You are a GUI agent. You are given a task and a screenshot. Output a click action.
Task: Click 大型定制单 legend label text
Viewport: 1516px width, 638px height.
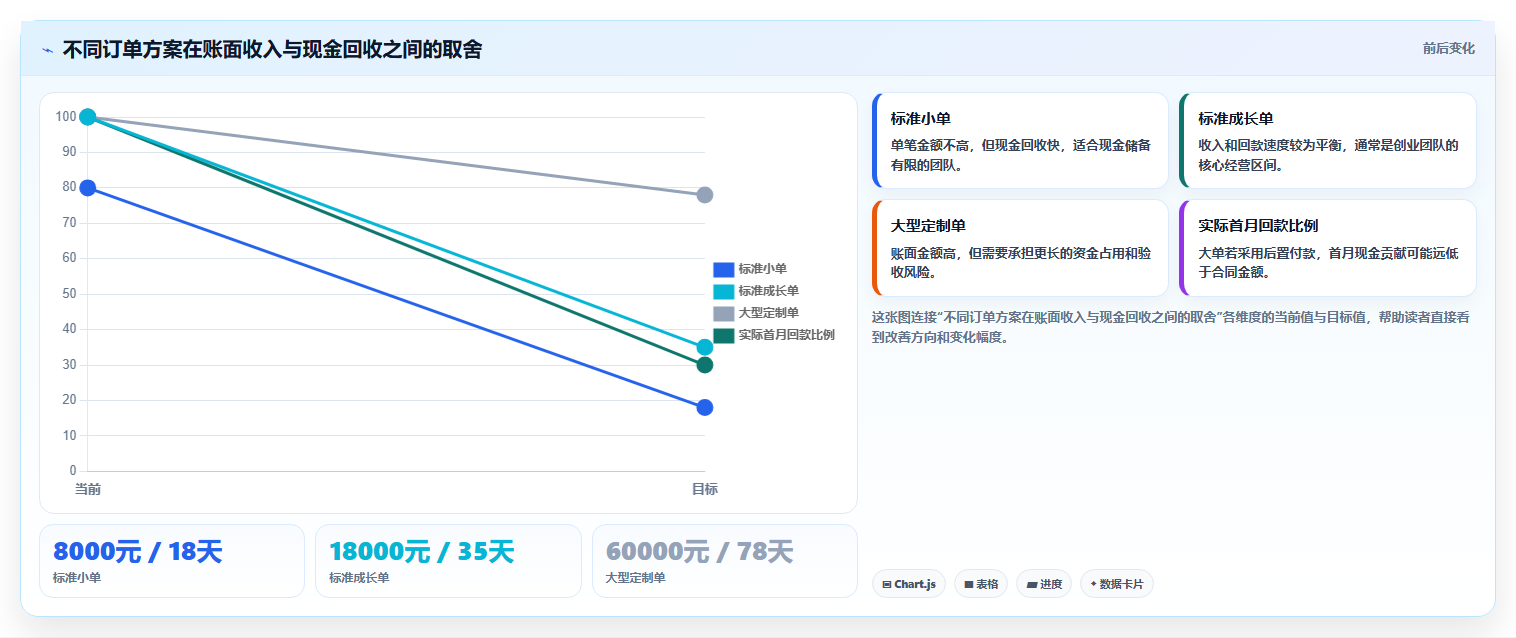768,313
